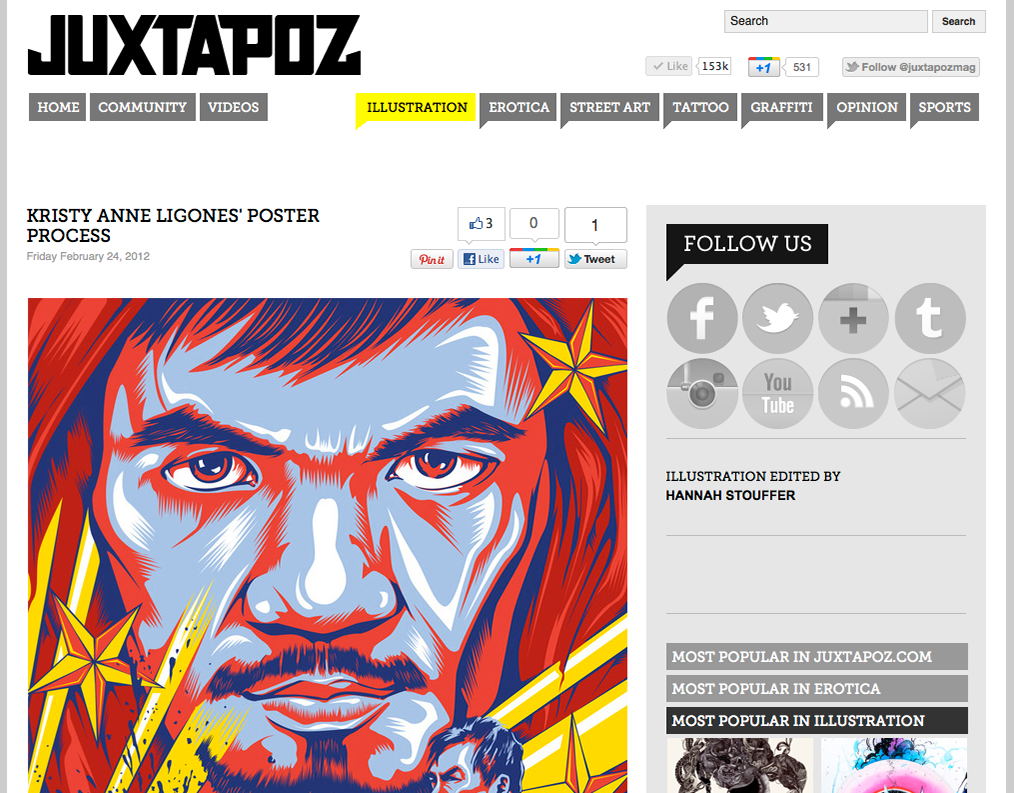Open the Juxtapoz logo homepage link
The image size is (1014, 793).
(194, 45)
